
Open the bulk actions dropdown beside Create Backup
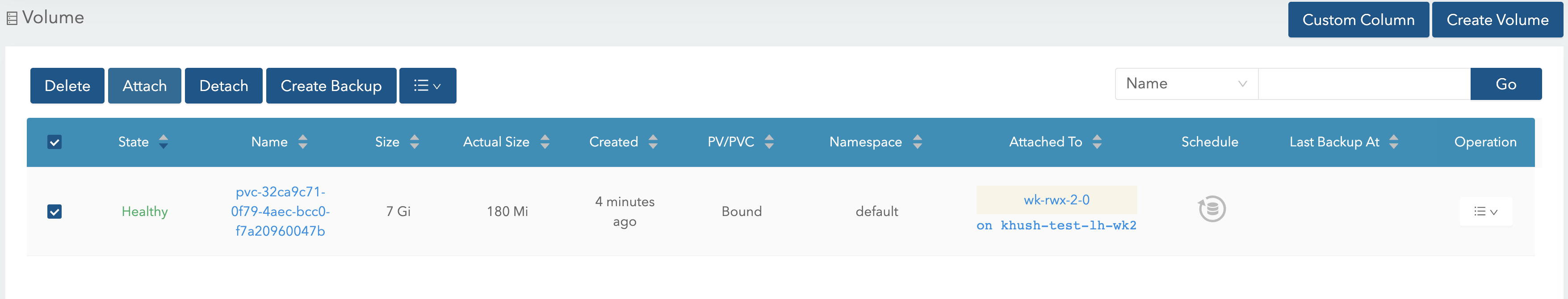(428, 85)
